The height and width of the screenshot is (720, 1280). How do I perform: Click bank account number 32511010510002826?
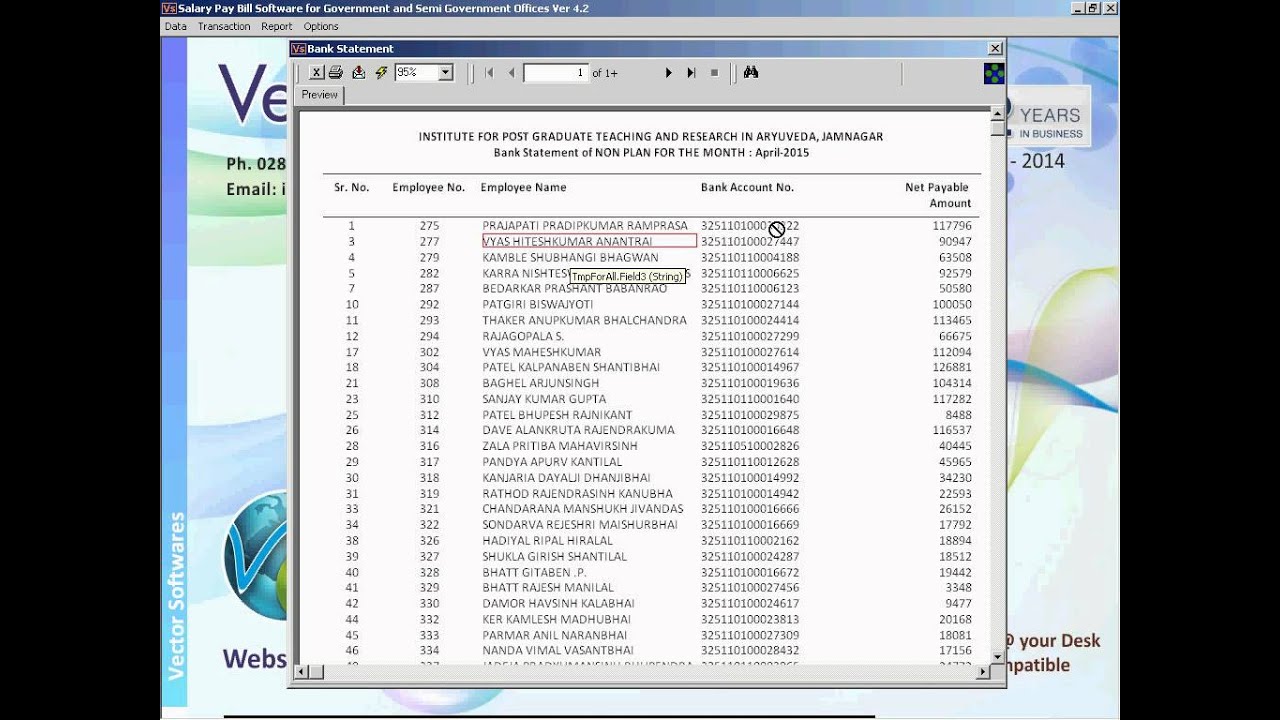pyautogui.click(x=750, y=446)
